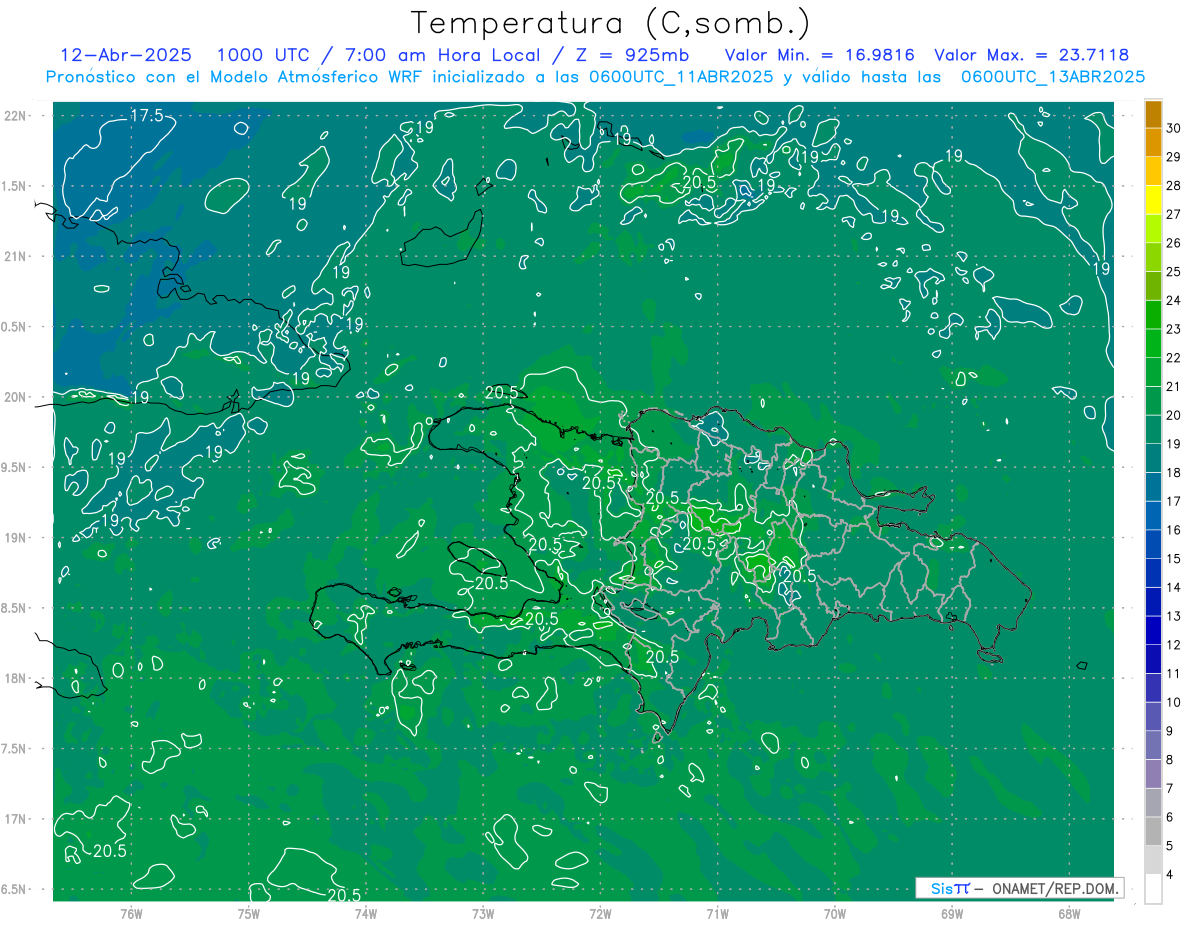Click the "70W" longitude label
Viewport: 1200px width, 927px height.
(834, 913)
